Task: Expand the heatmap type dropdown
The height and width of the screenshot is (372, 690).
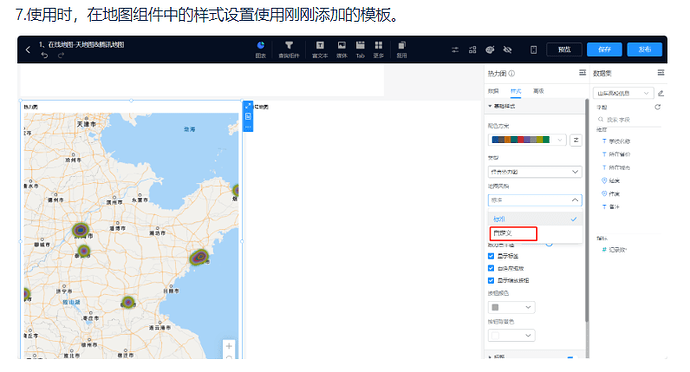Action: (535, 172)
